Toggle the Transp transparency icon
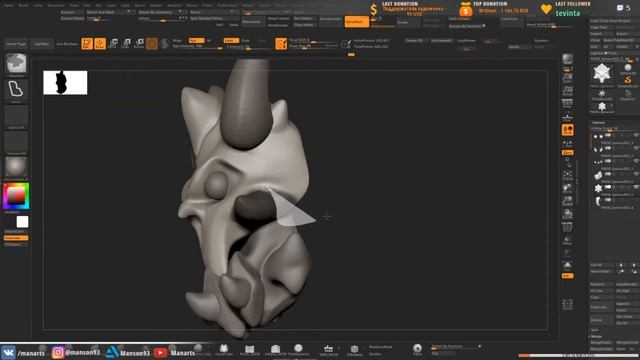Image resolution: width=640 pixels, height=360 pixels. coord(567,240)
